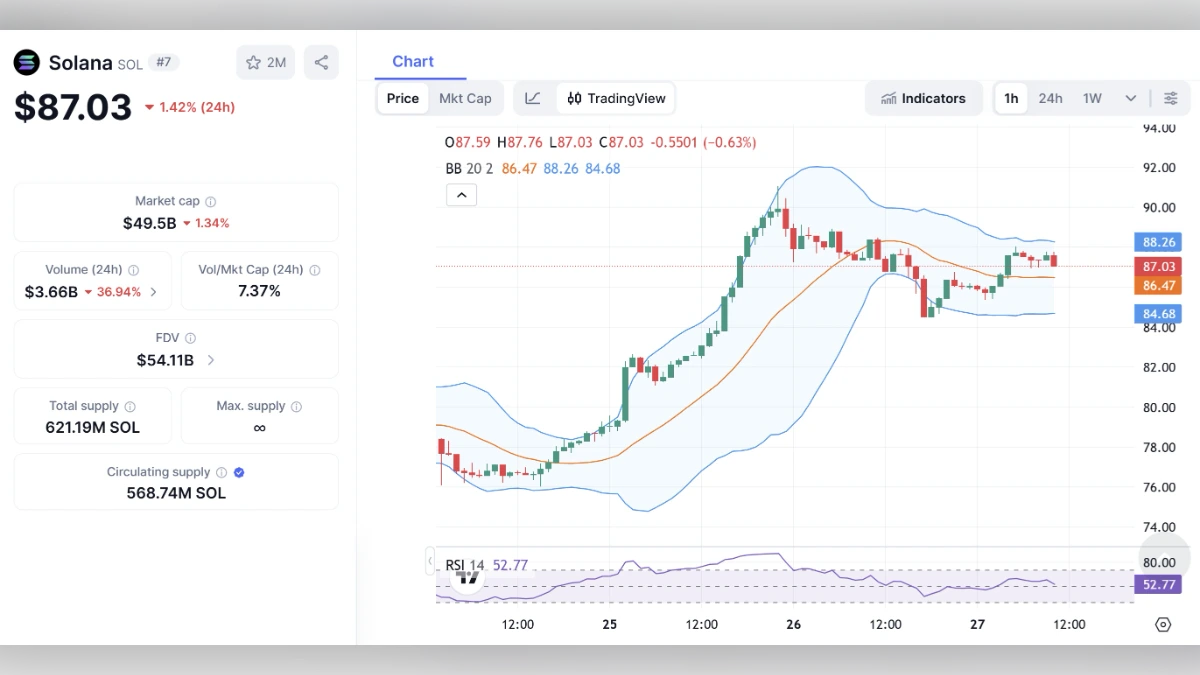Toggle the 24h timeframe
Image resolution: width=1200 pixels, height=675 pixels.
[x=1050, y=98]
